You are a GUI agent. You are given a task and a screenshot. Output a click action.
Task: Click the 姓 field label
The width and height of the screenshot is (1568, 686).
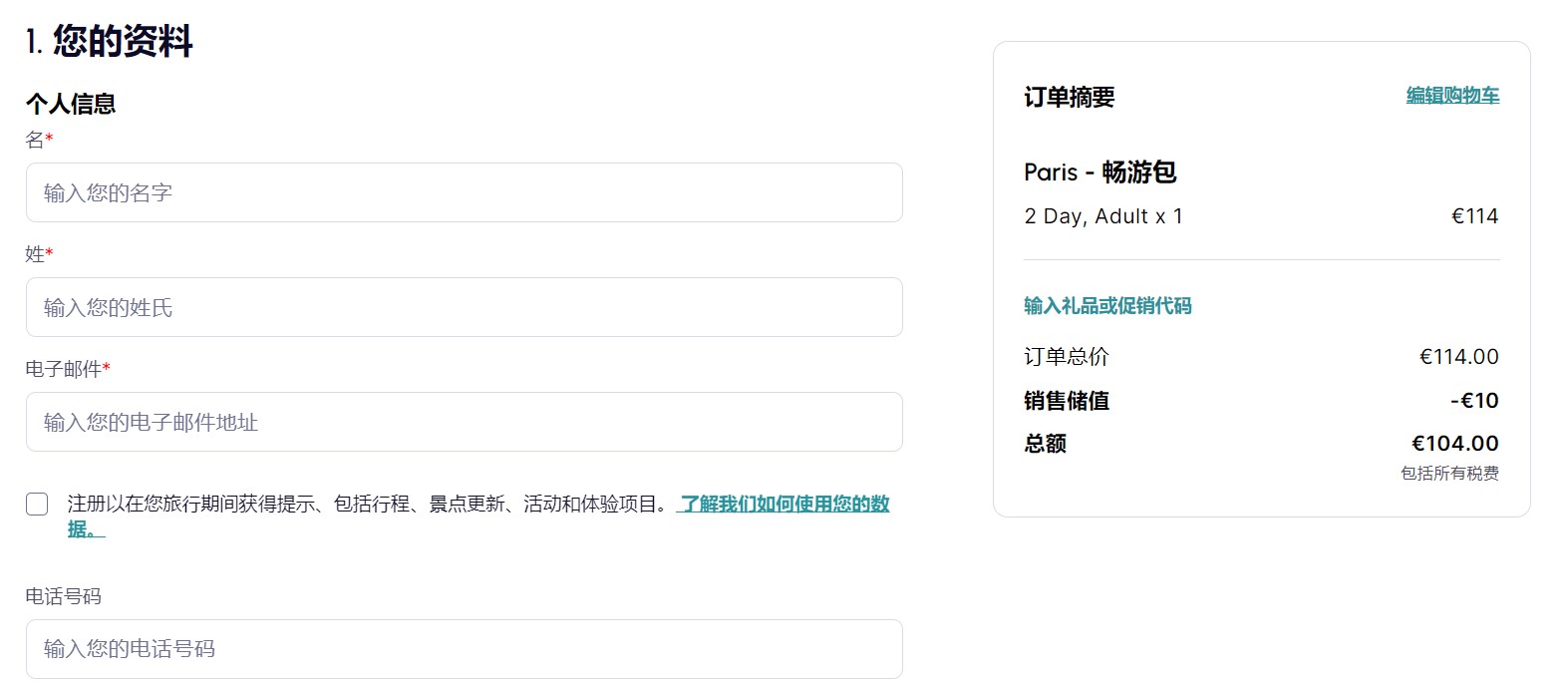[35, 254]
